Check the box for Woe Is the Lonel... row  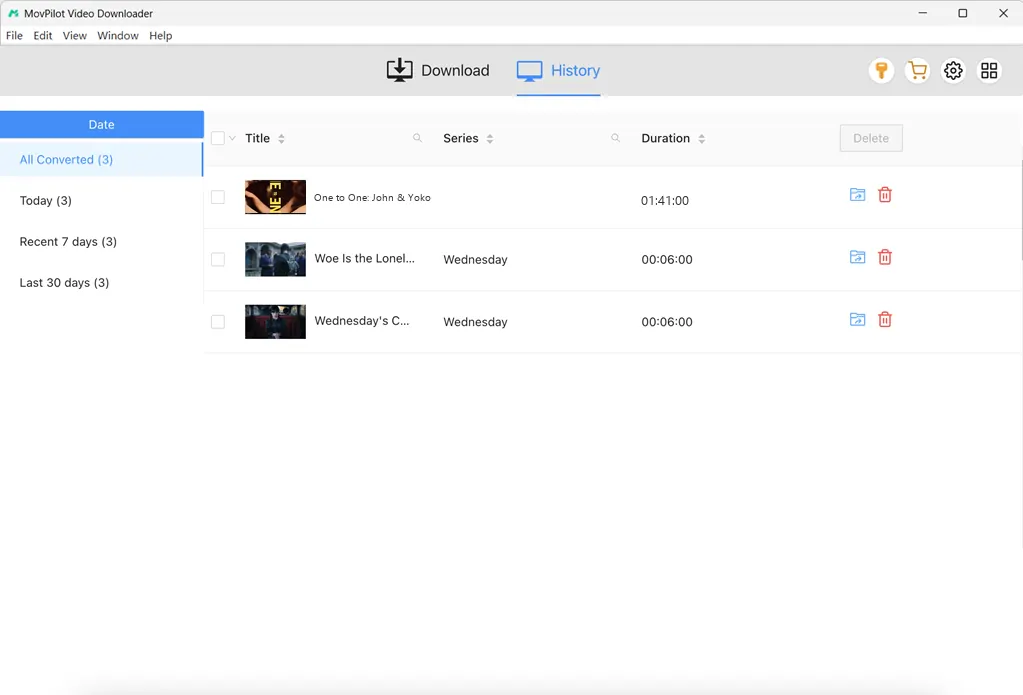218,259
